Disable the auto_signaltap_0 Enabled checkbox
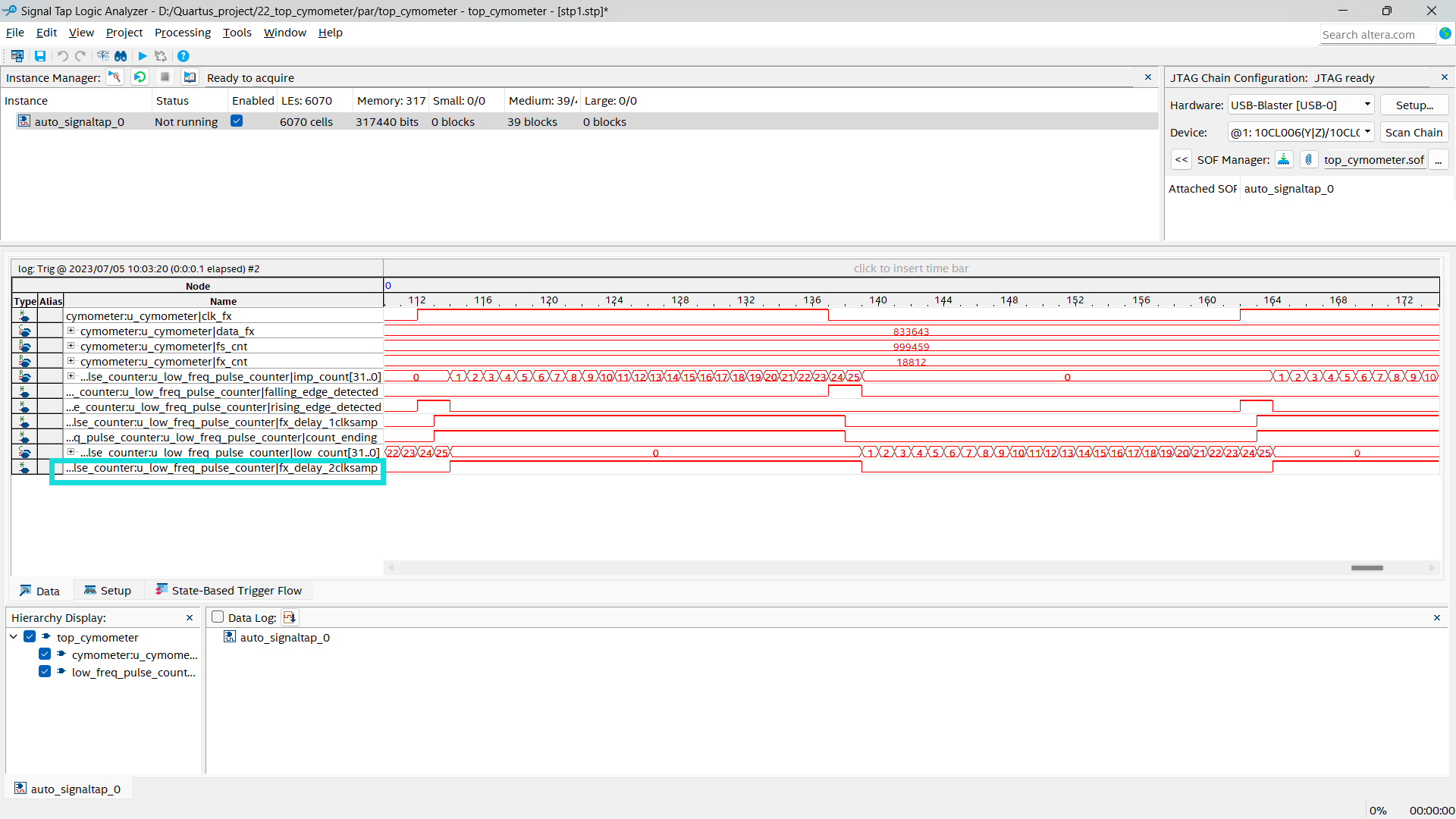The height and width of the screenshot is (819, 1456). (x=237, y=121)
